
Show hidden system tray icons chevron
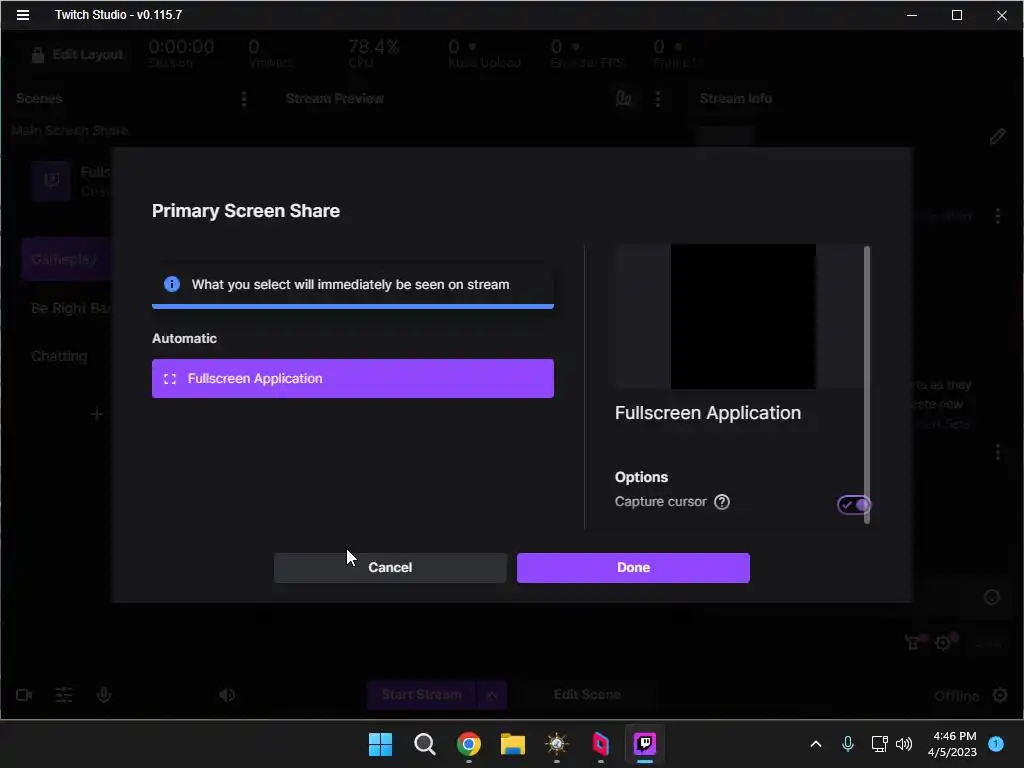coord(816,744)
